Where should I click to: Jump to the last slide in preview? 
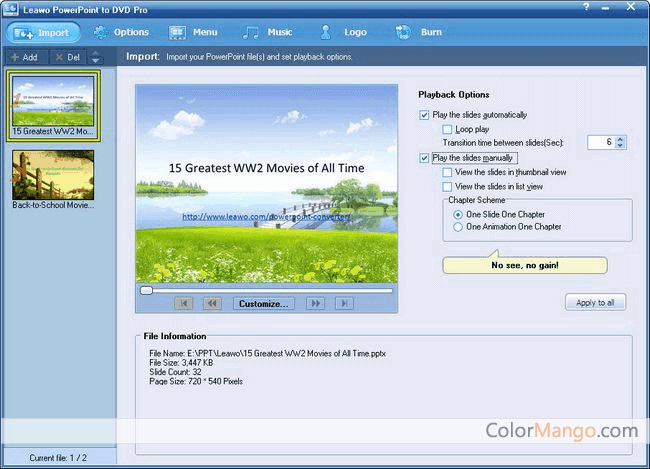click(x=343, y=303)
